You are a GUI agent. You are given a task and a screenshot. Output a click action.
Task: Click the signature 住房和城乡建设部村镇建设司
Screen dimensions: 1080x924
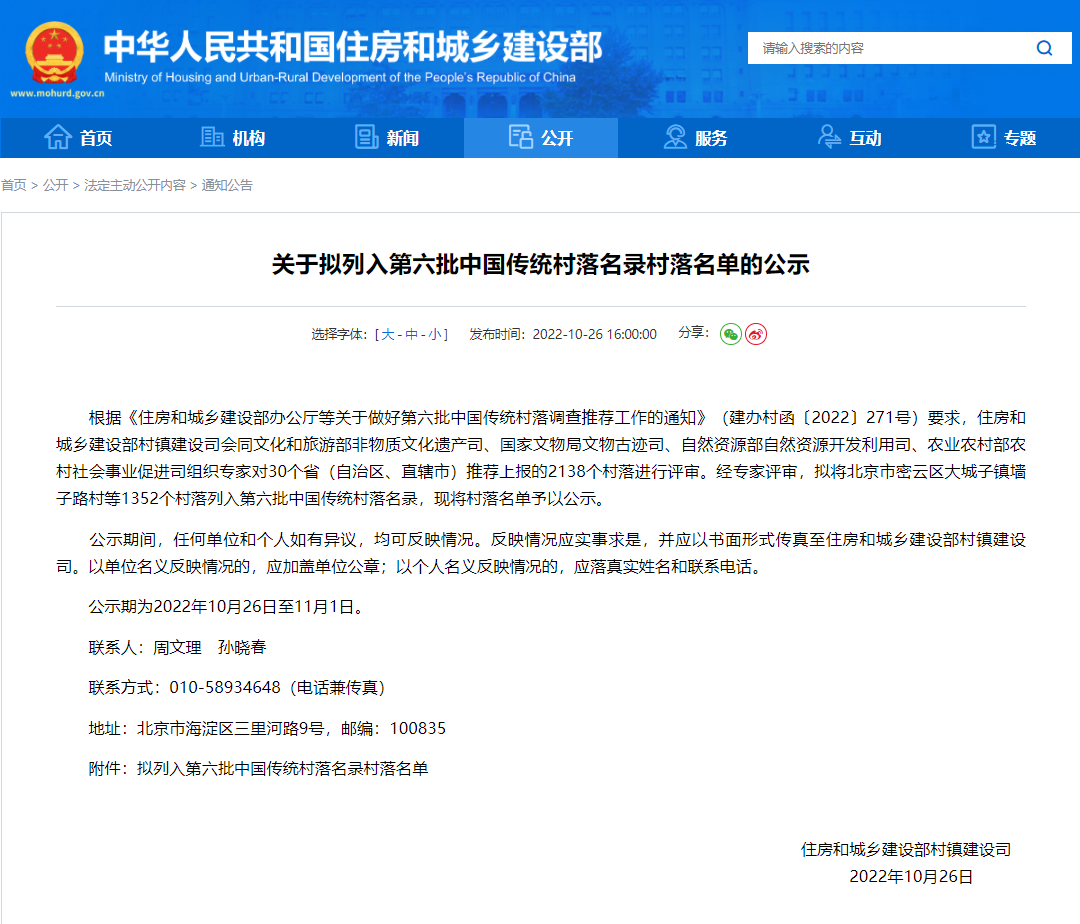click(906, 850)
